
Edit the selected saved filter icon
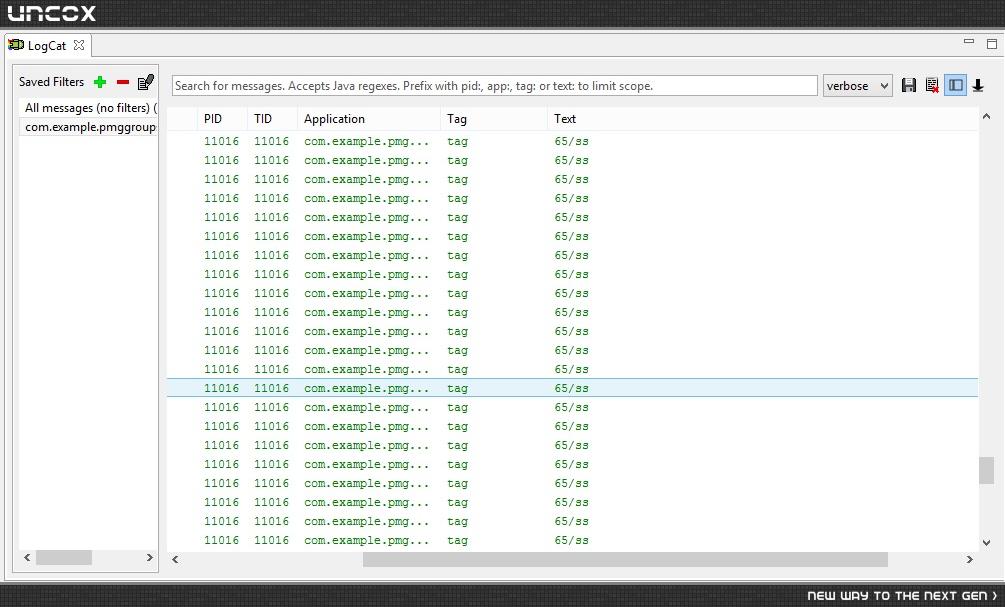pyautogui.click(x=146, y=81)
